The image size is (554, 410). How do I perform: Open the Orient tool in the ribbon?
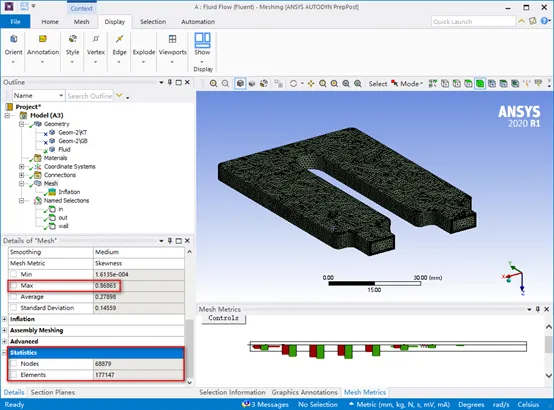click(x=13, y=48)
